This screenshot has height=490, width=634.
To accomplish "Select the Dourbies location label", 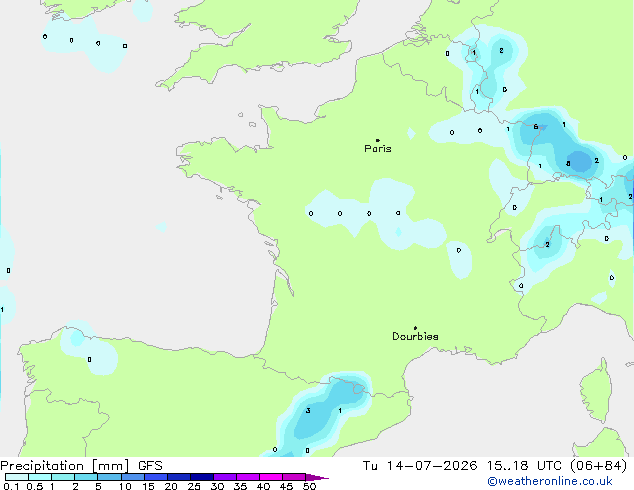I will (x=415, y=336).
